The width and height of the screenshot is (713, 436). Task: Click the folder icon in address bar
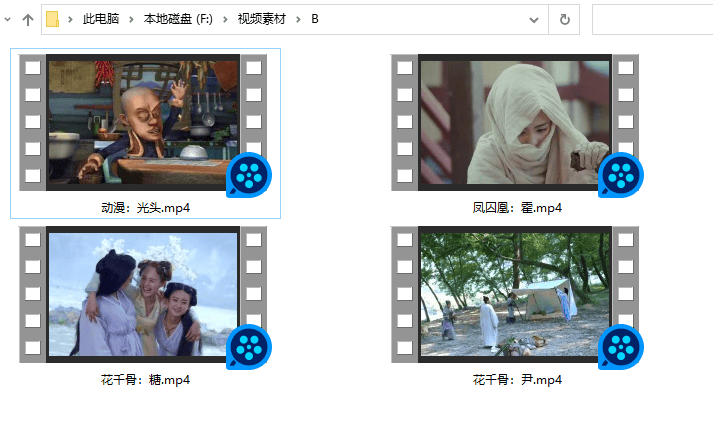(53, 19)
